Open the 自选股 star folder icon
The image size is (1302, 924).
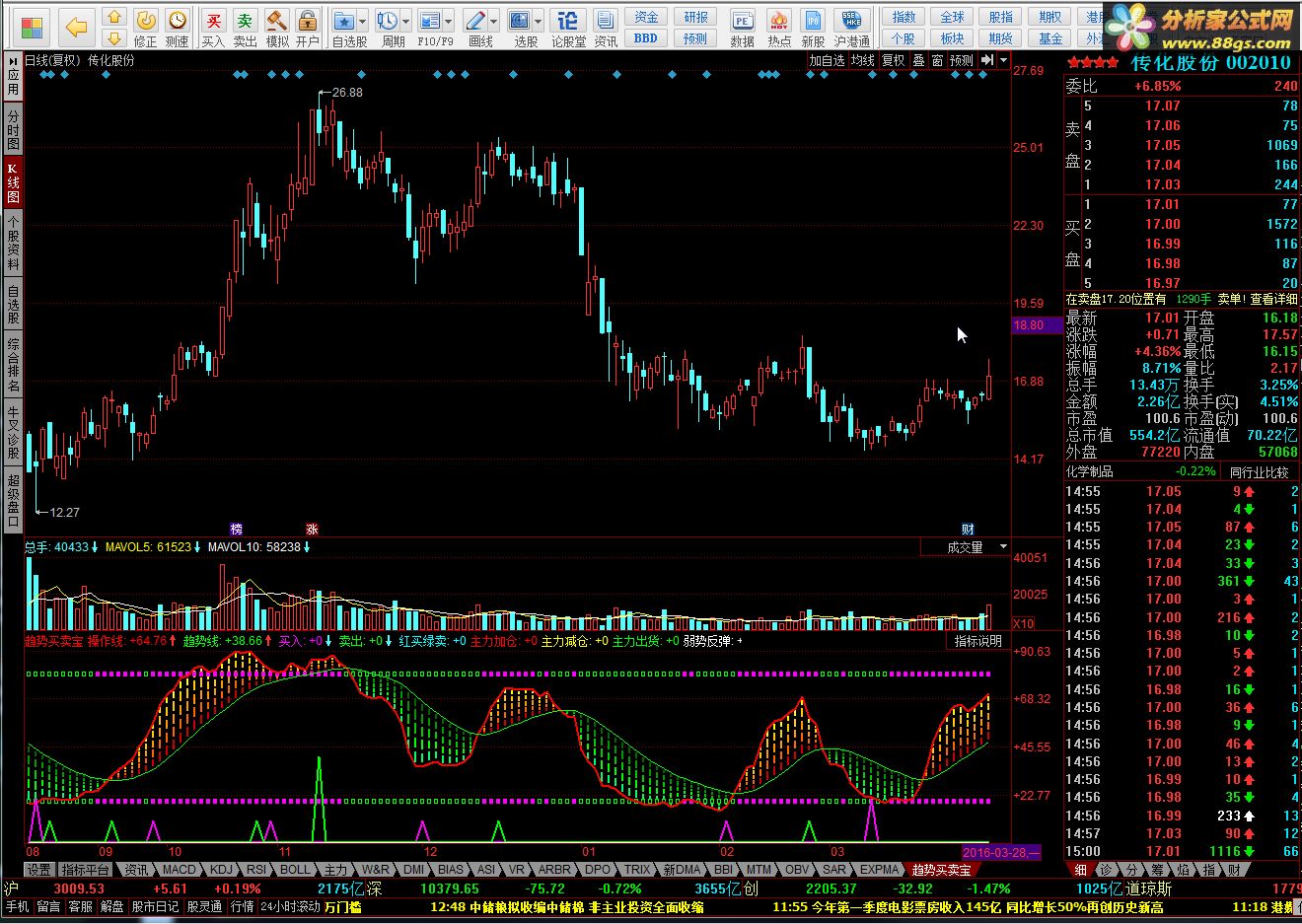tap(343, 20)
